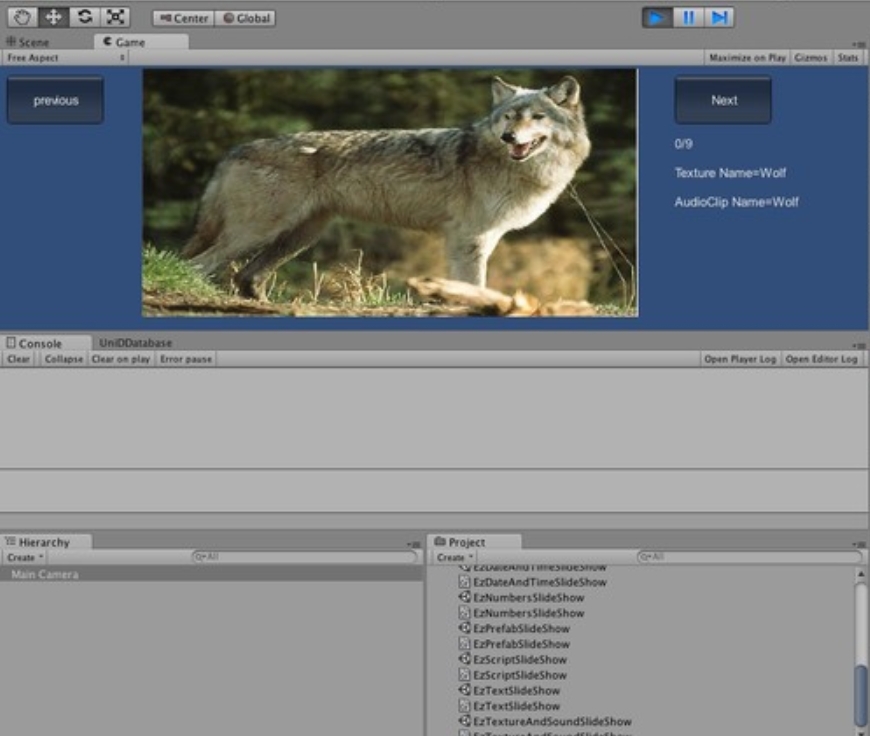Viewport: 870px width, 736px height.
Task: Open the Hierarchy Create dropdown
Action: (25, 557)
